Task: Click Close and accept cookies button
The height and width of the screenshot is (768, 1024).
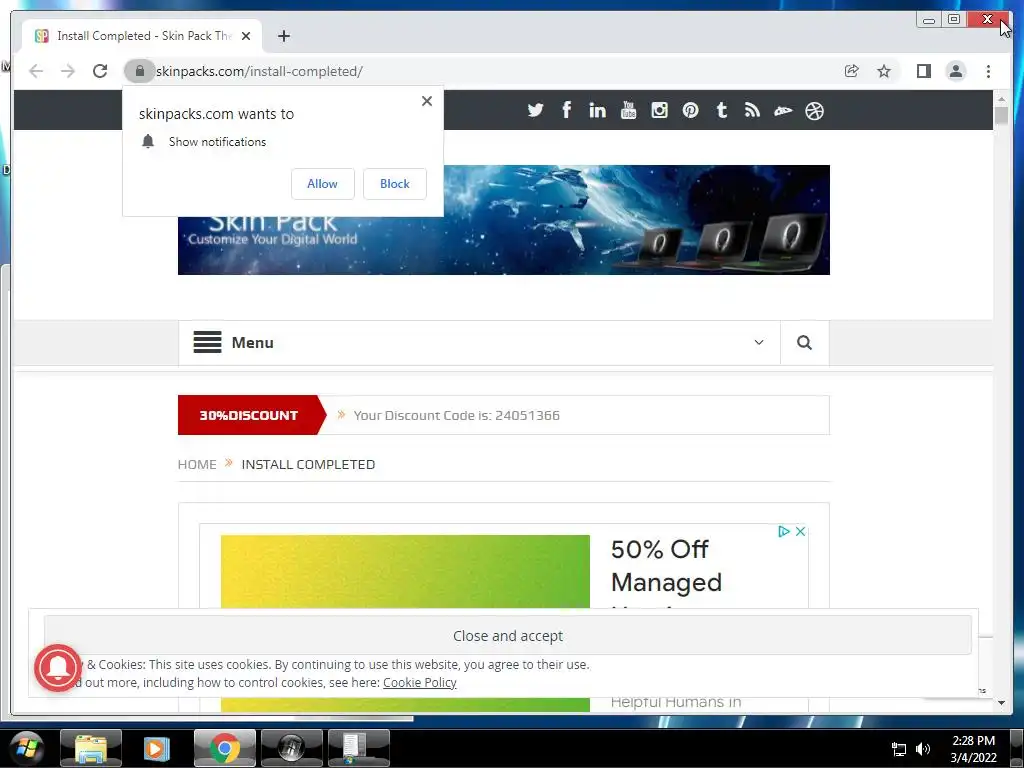Action: [x=507, y=635]
